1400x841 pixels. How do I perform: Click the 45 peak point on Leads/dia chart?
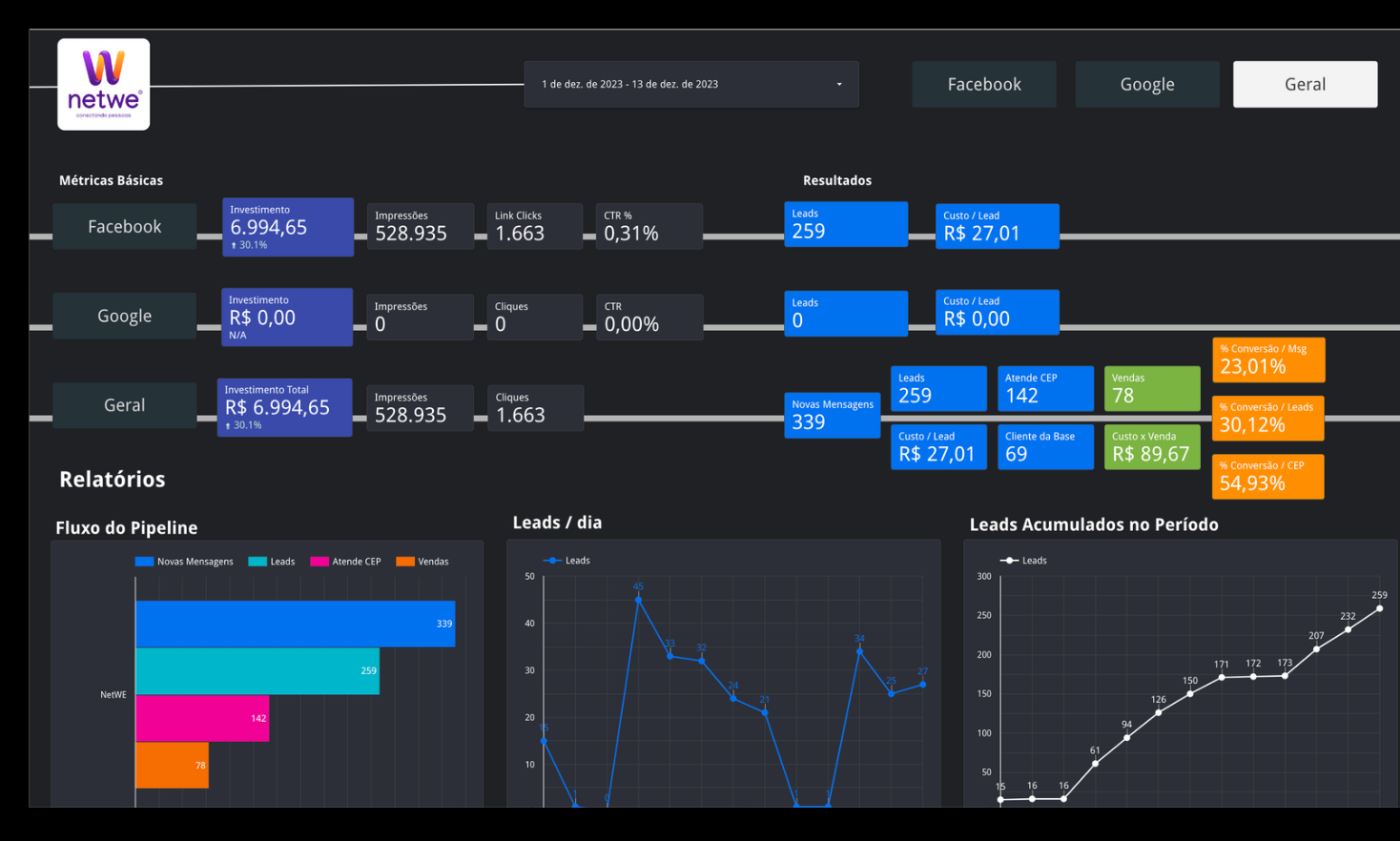pos(637,598)
